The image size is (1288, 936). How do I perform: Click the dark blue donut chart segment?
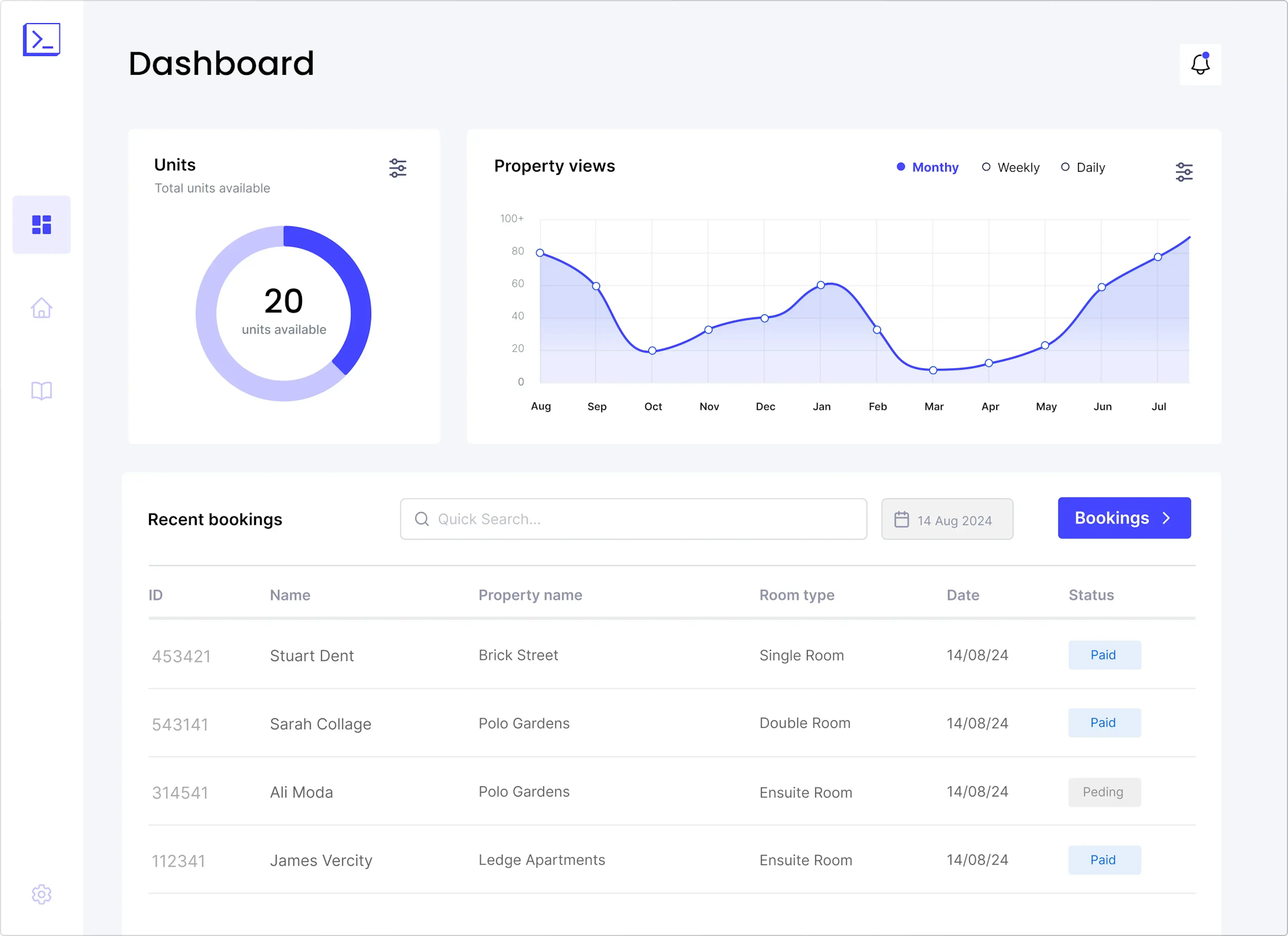point(359,295)
